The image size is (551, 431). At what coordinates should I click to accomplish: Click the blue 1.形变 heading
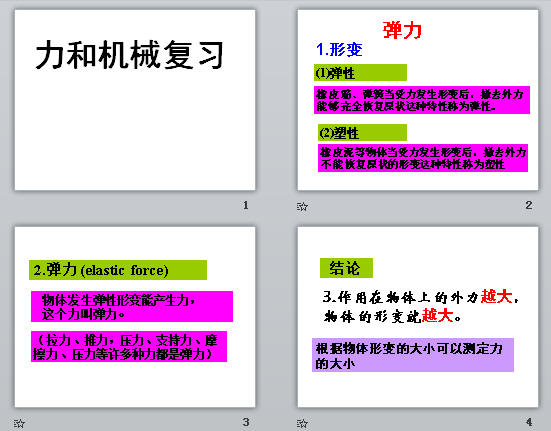click(339, 50)
